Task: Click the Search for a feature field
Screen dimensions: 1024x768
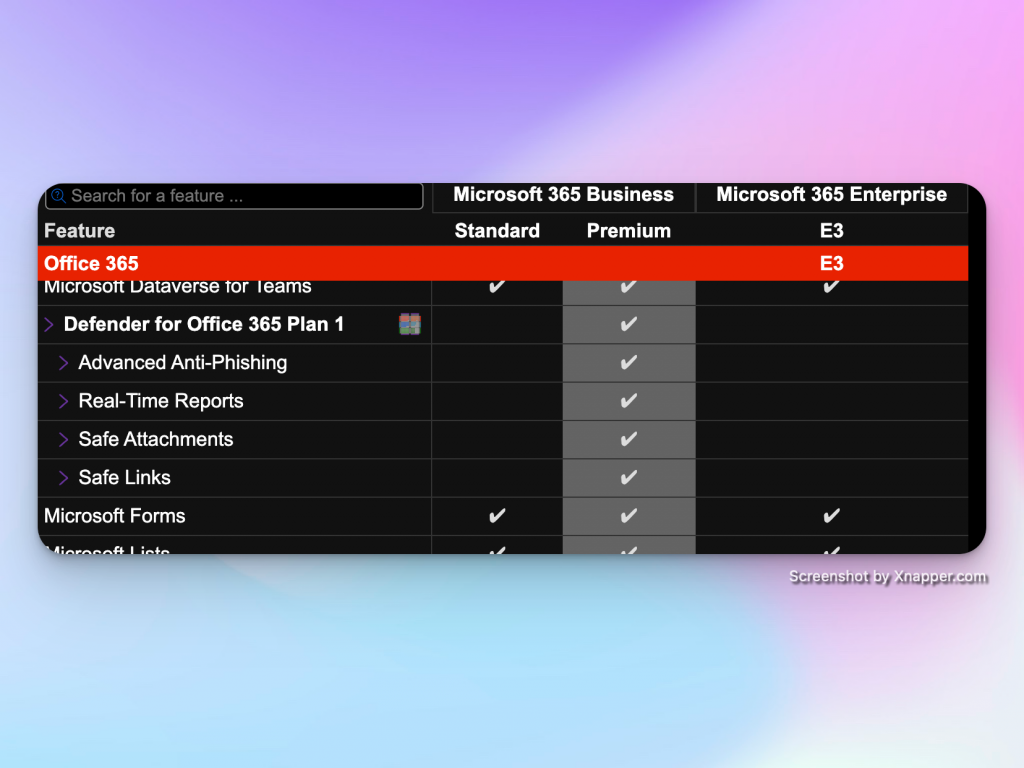Action: pyautogui.click(x=240, y=196)
